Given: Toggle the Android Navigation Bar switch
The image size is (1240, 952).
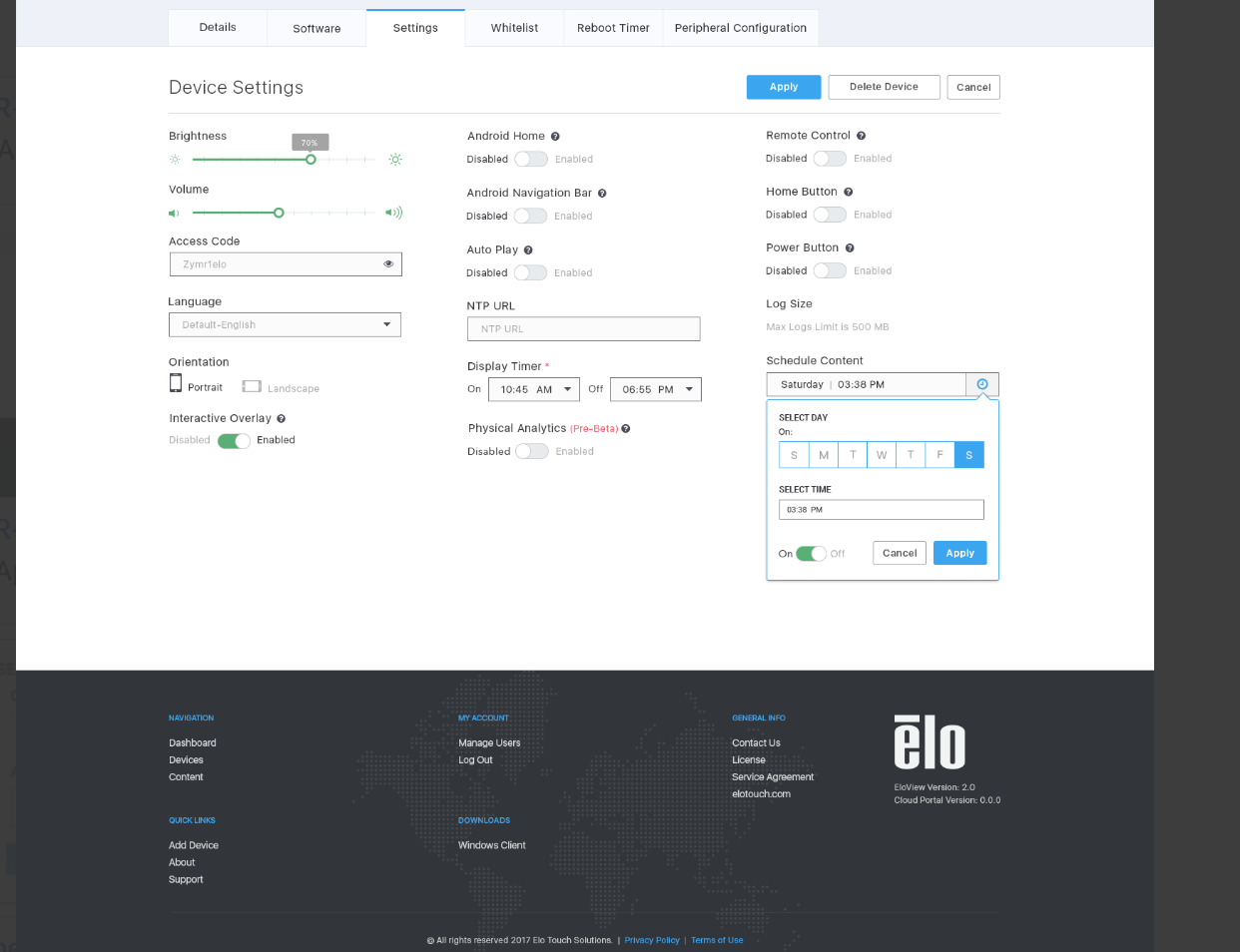Looking at the screenshot, I should pos(530,216).
